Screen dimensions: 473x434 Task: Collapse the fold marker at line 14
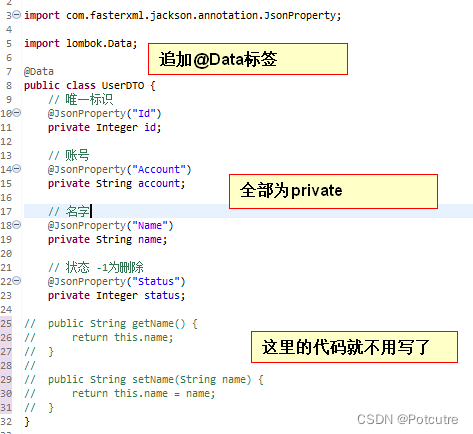click(17, 169)
